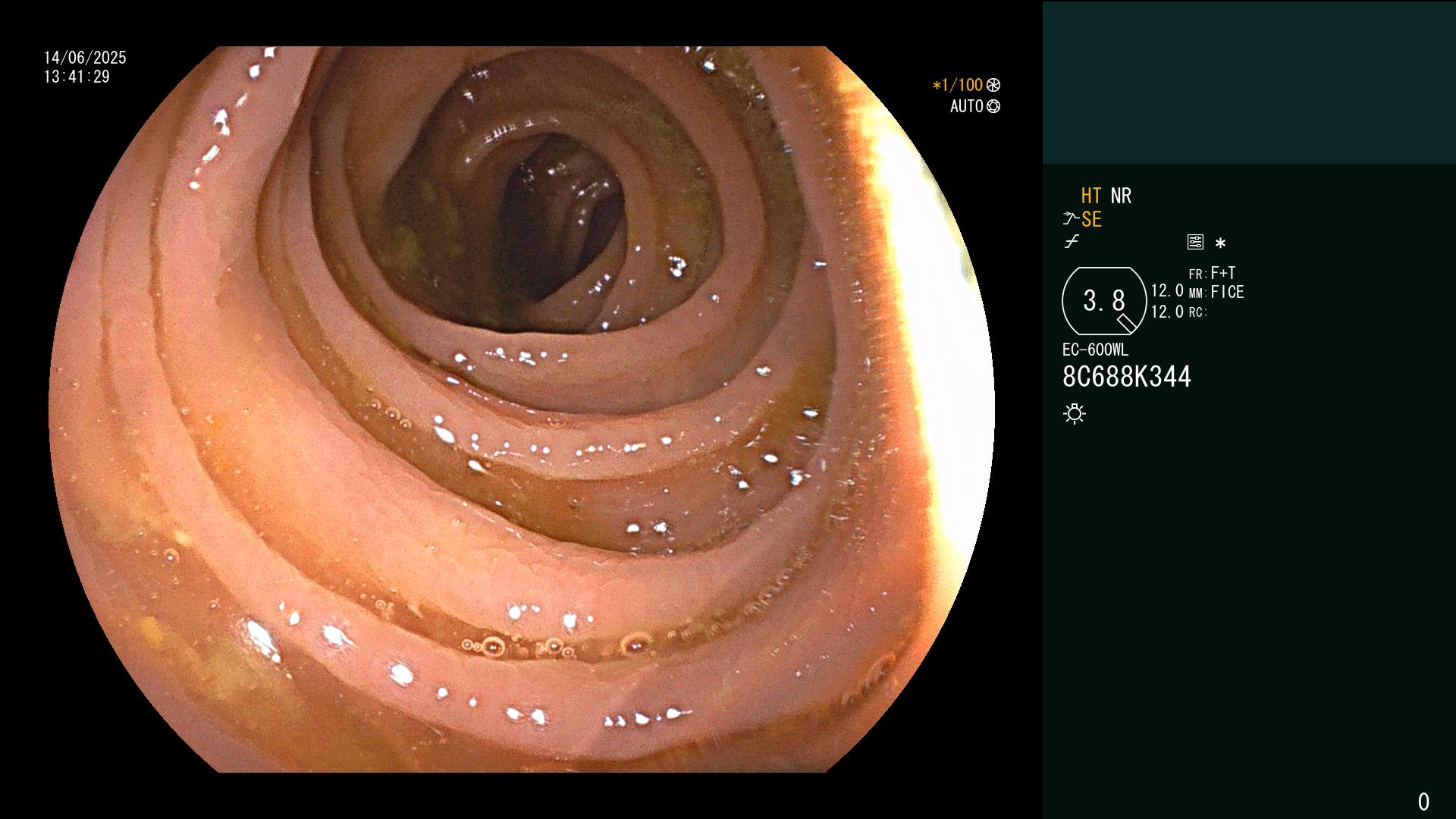
Task: Click the NR indicator
Action: click(x=1121, y=196)
